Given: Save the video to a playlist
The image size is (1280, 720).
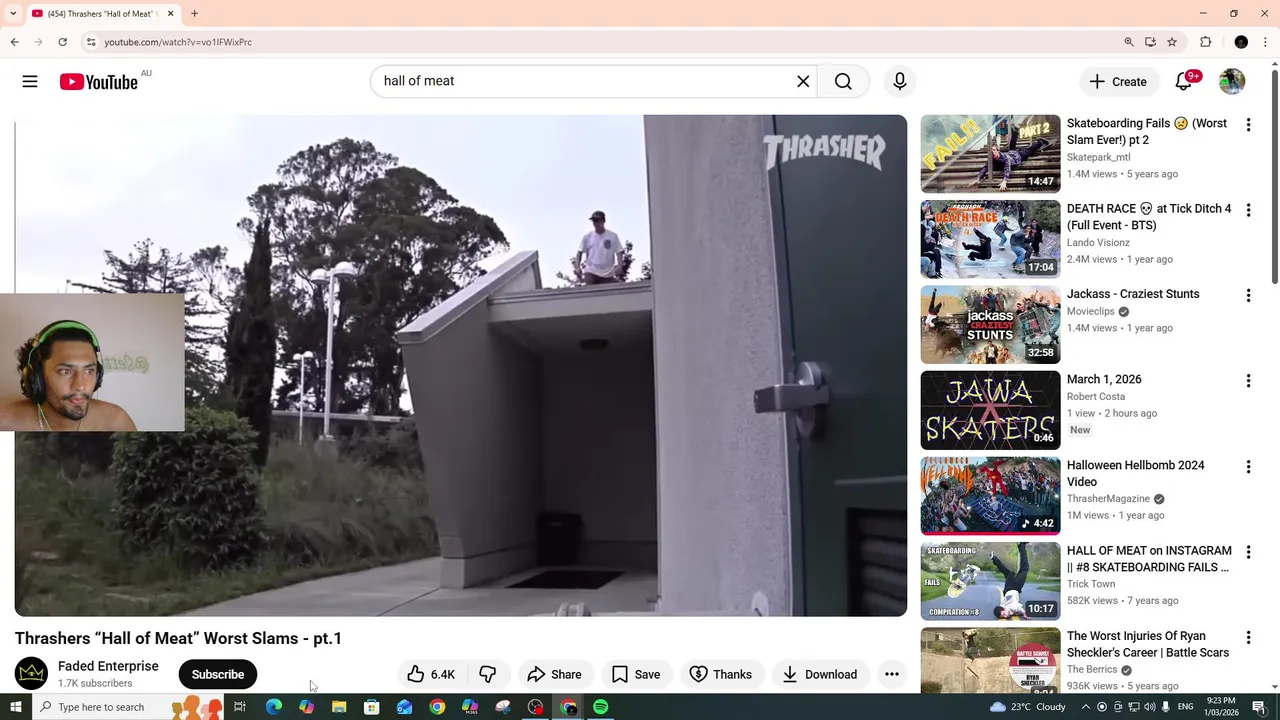Looking at the screenshot, I should [x=636, y=674].
